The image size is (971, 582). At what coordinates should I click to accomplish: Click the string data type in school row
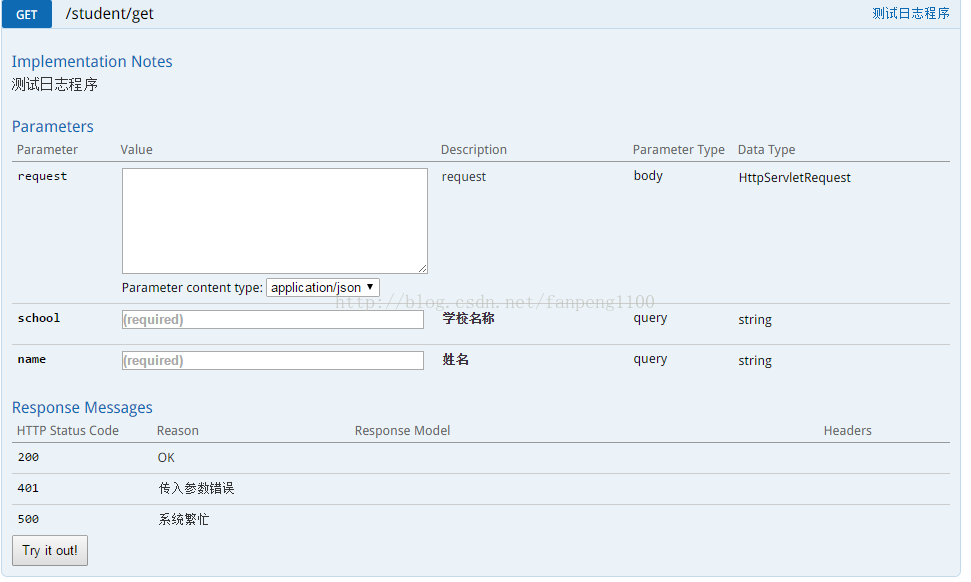755,319
